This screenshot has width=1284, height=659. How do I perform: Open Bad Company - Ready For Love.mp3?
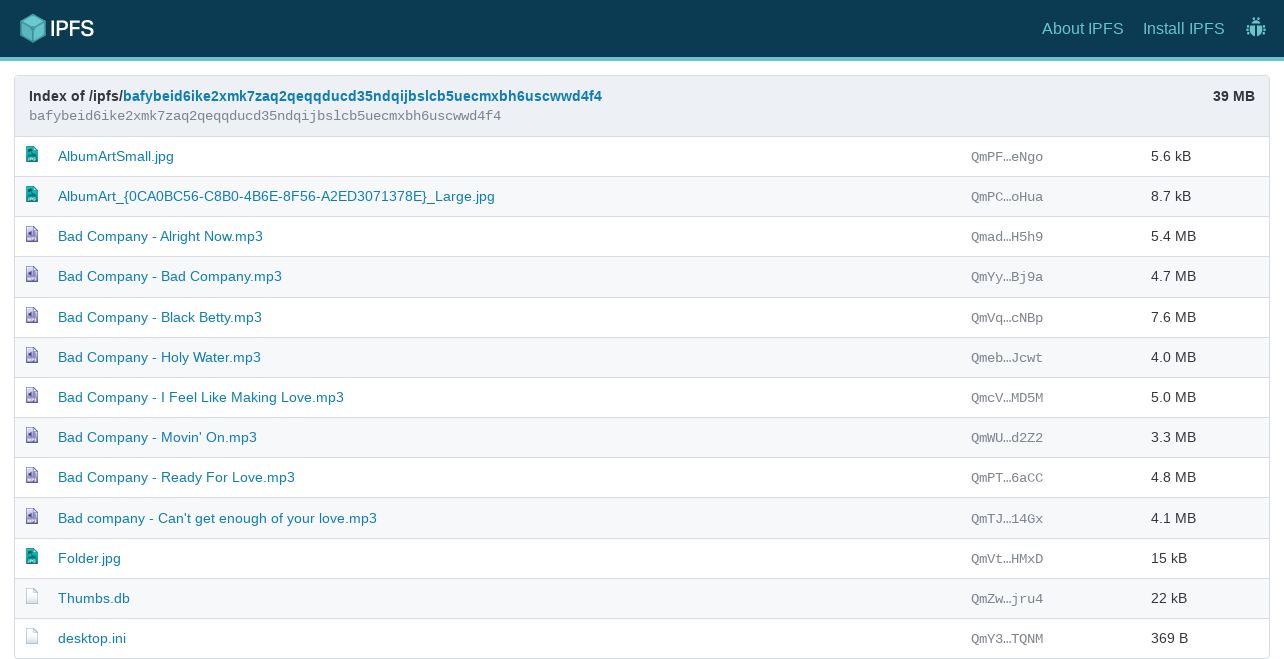[176, 477]
